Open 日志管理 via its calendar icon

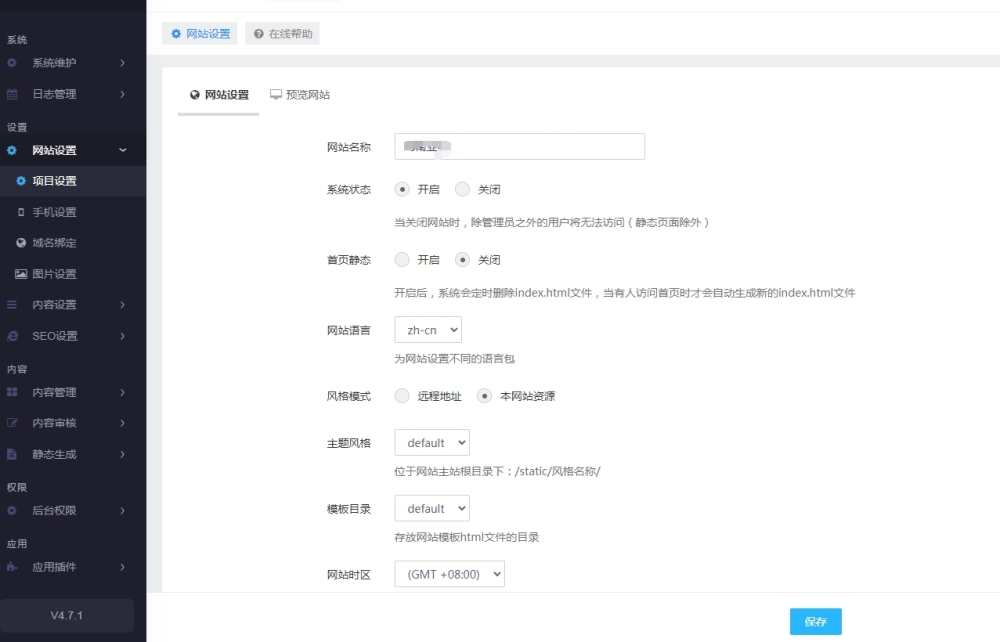(12, 93)
